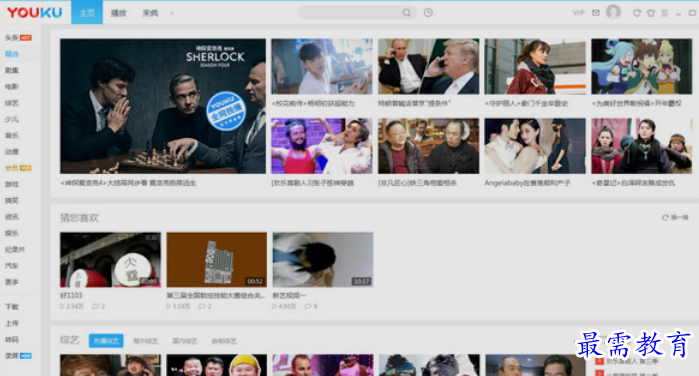Click the 换一换 refresh recommendations button

[675, 218]
